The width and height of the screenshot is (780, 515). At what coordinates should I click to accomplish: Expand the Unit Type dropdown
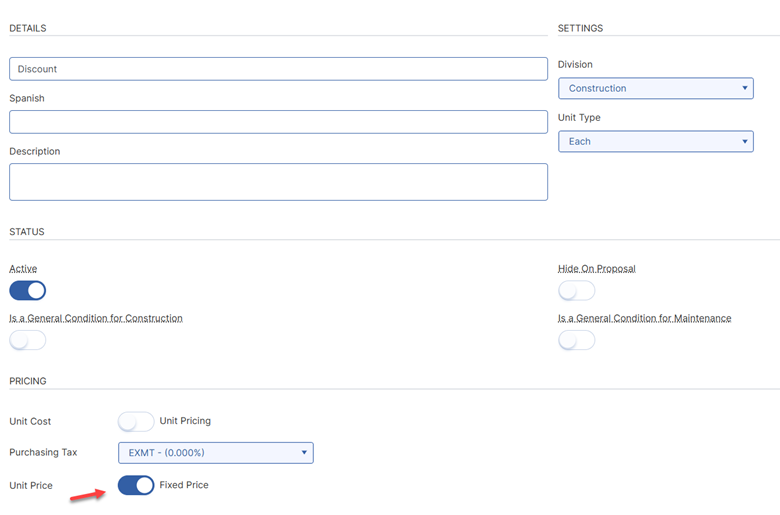(655, 141)
